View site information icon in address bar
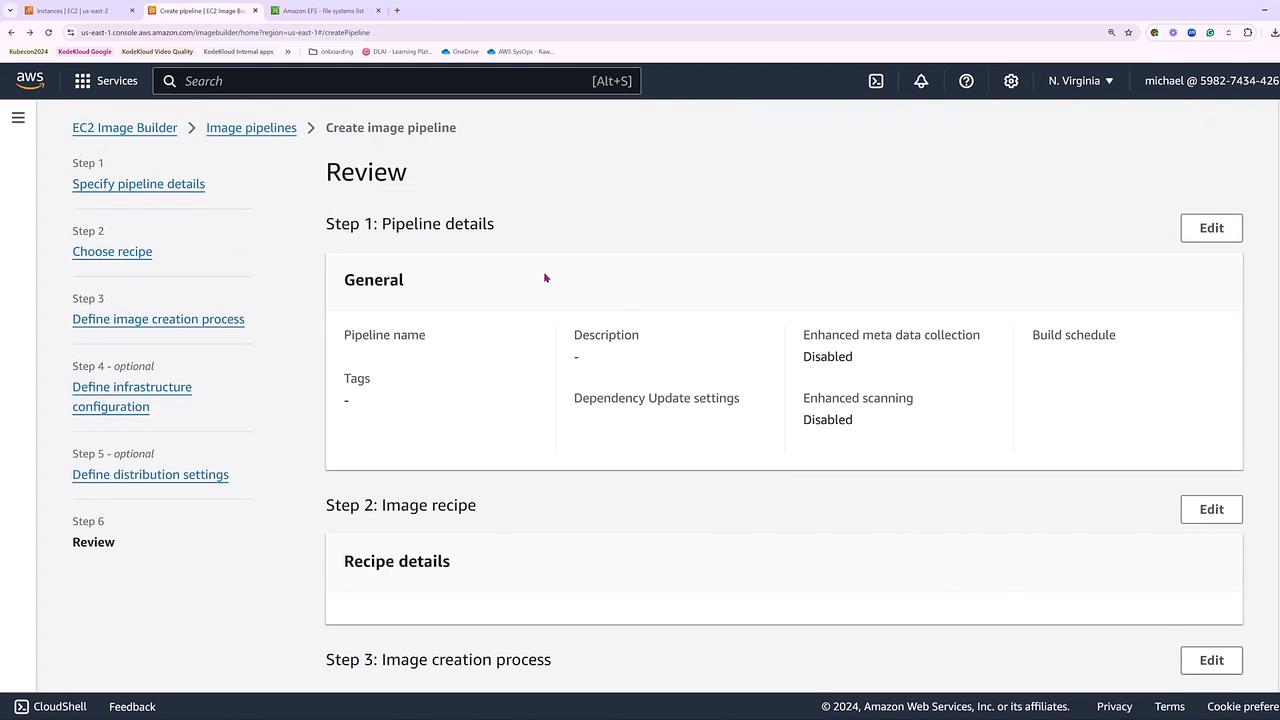The height and width of the screenshot is (720, 1280). coord(70,32)
